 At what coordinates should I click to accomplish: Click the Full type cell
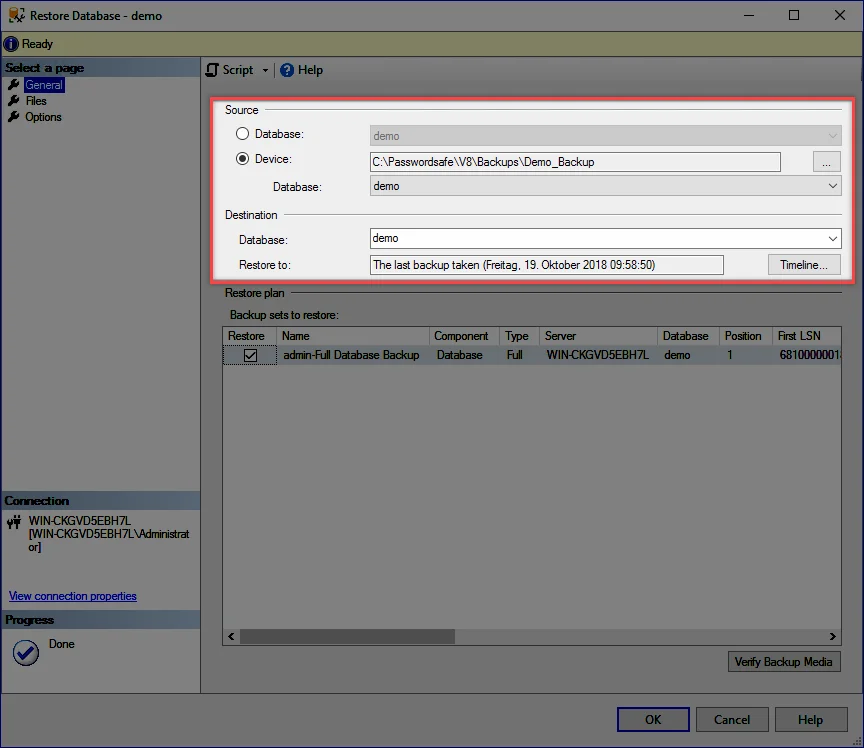[x=515, y=355]
